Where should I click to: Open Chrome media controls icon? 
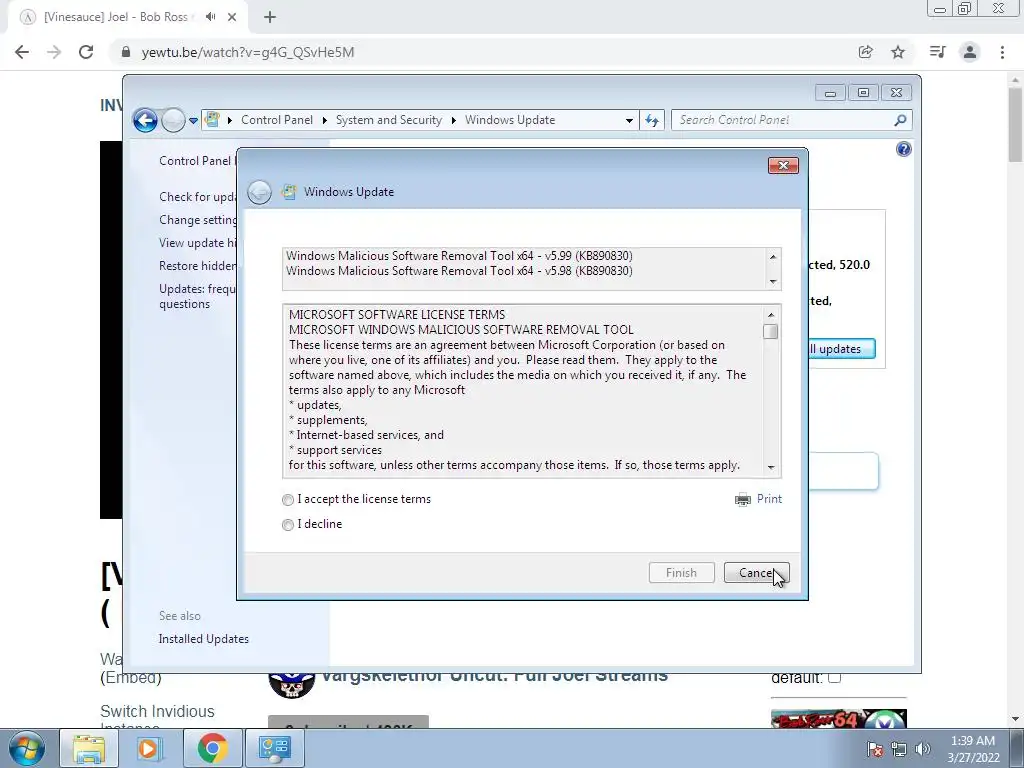pos(937,52)
